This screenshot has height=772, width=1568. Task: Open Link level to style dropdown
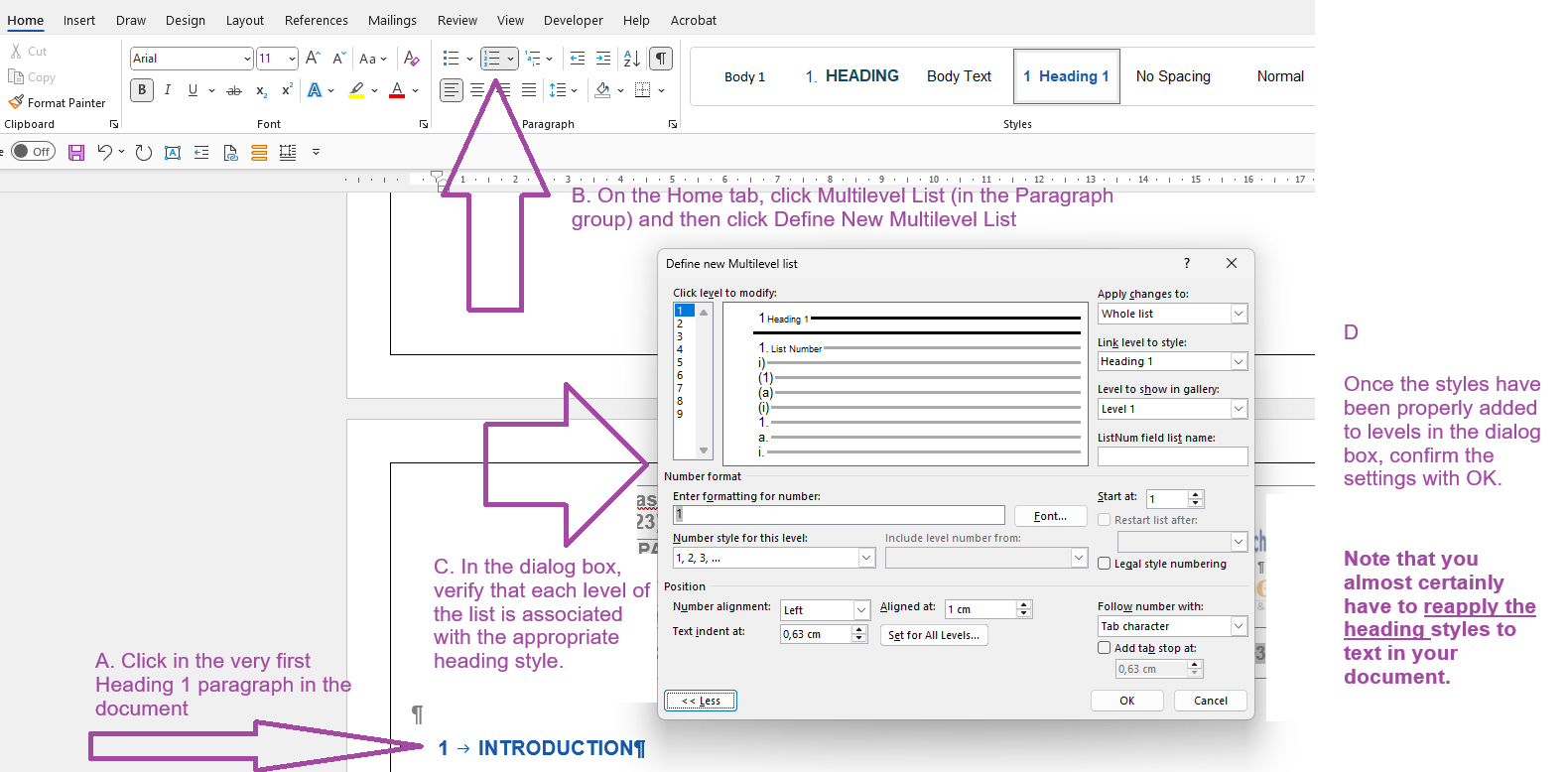click(1239, 361)
